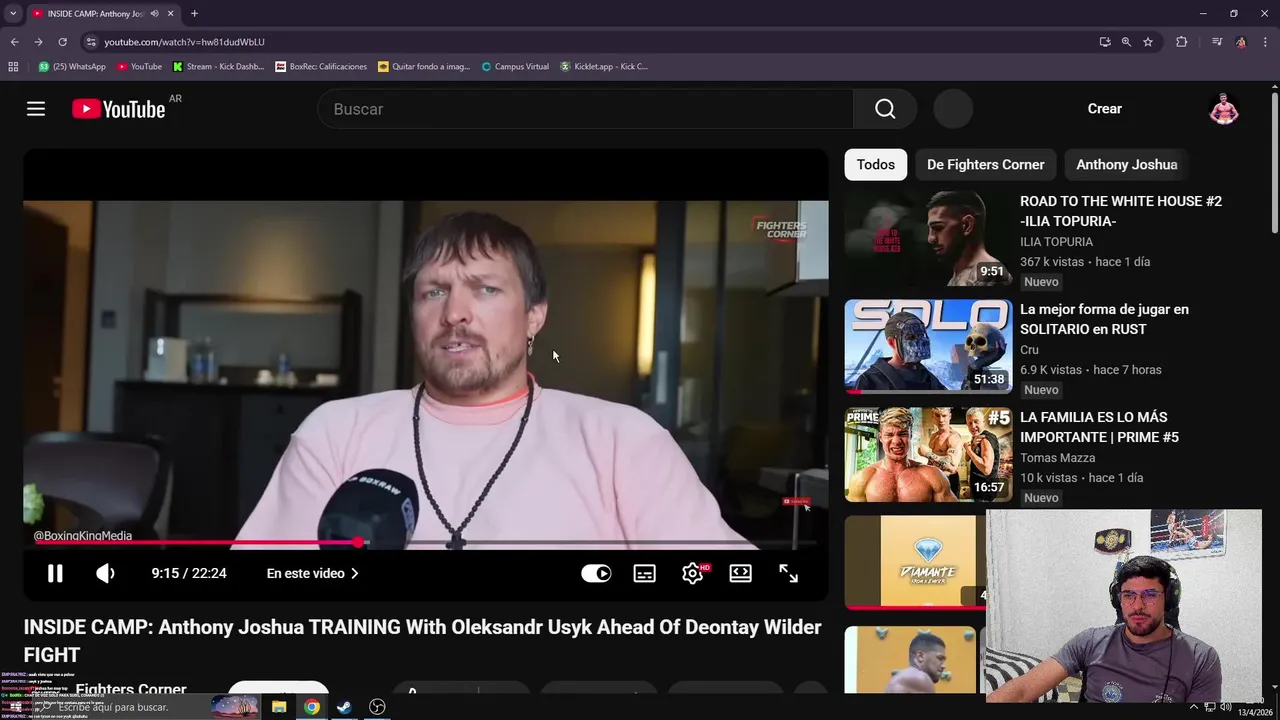Open the player settings gear
The height and width of the screenshot is (720, 1280).
(x=693, y=573)
